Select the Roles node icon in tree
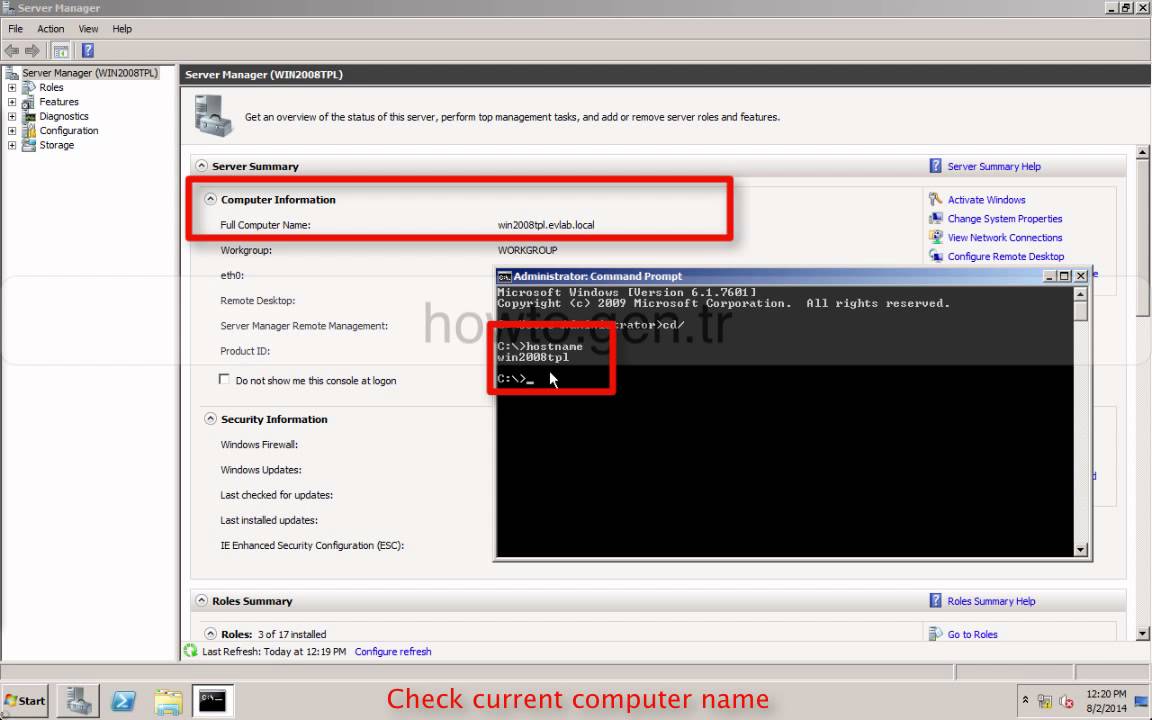 [29, 87]
